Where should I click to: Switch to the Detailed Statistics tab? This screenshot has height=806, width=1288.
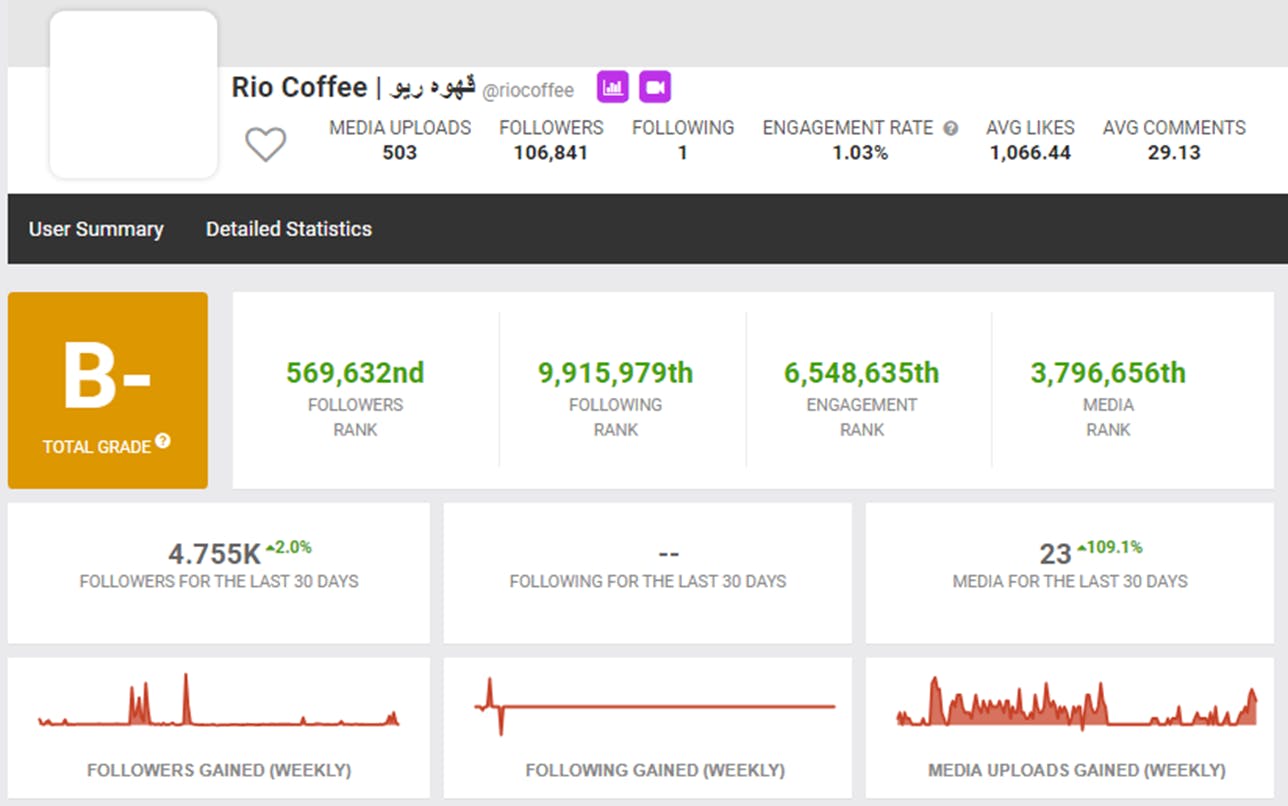point(289,229)
